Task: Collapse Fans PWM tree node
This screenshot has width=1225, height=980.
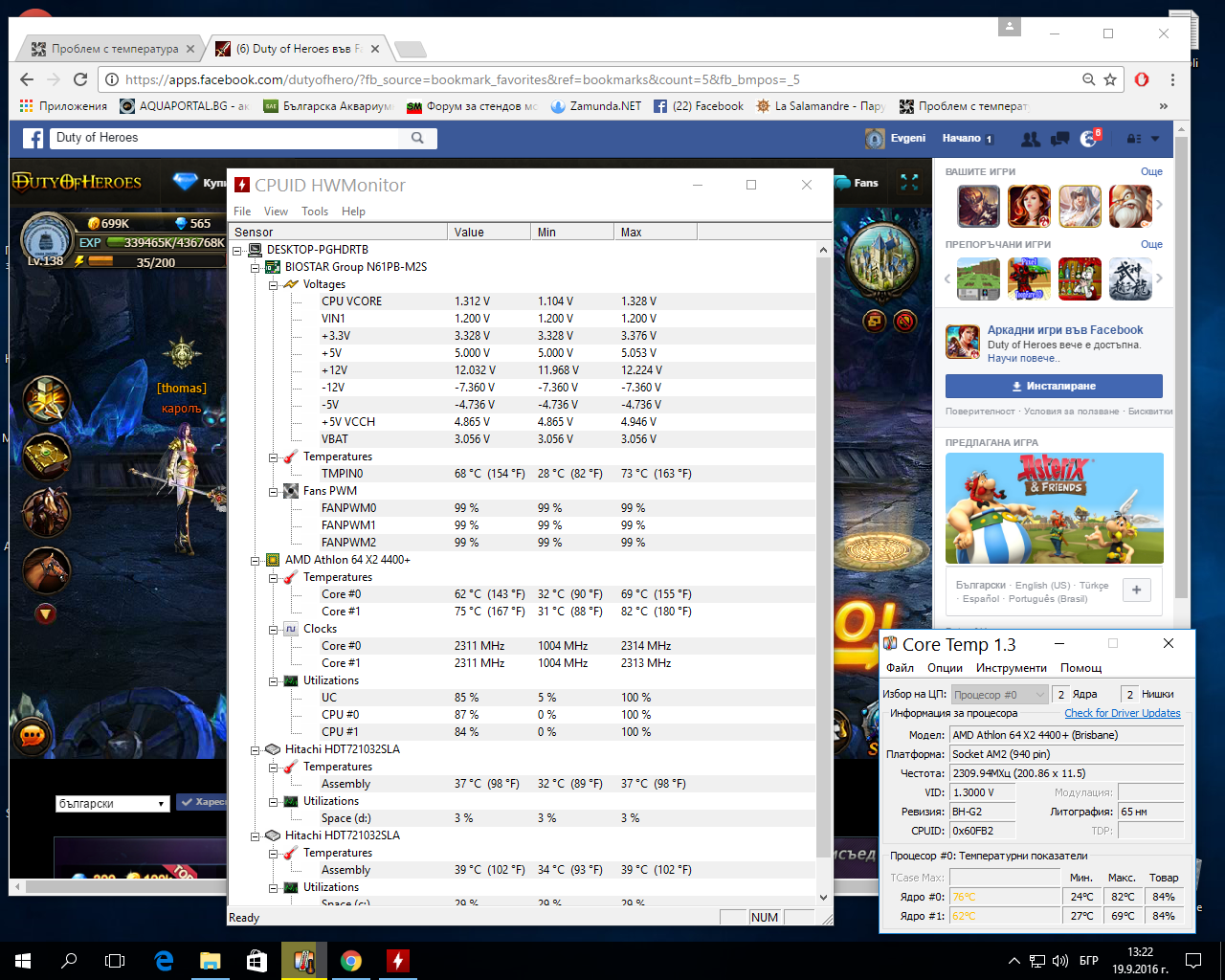Action: point(273,491)
